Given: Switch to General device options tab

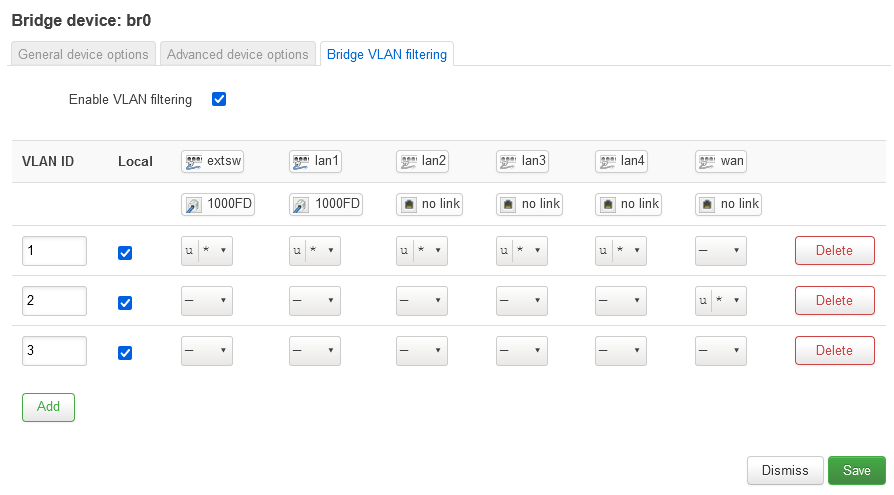Looking at the screenshot, I should [x=83, y=54].
